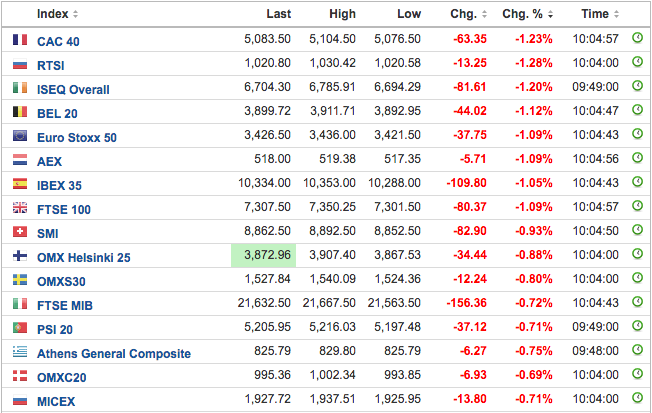This screenshot has height=413, width=652.
Task: Click the Finland flag beside OMX Helsinki 25
Action: click(19, 256)
